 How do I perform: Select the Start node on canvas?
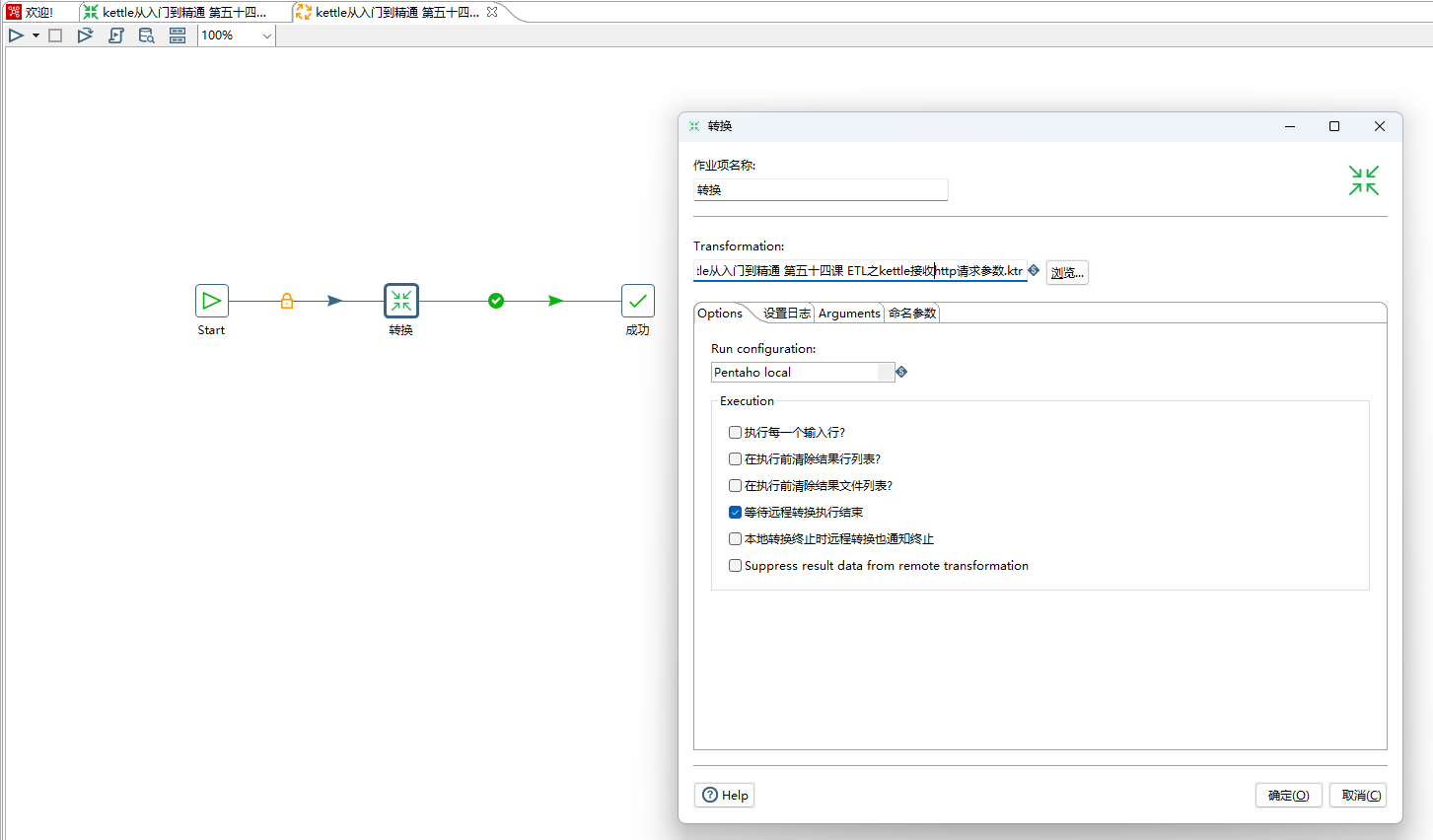(x=212, y=301)
